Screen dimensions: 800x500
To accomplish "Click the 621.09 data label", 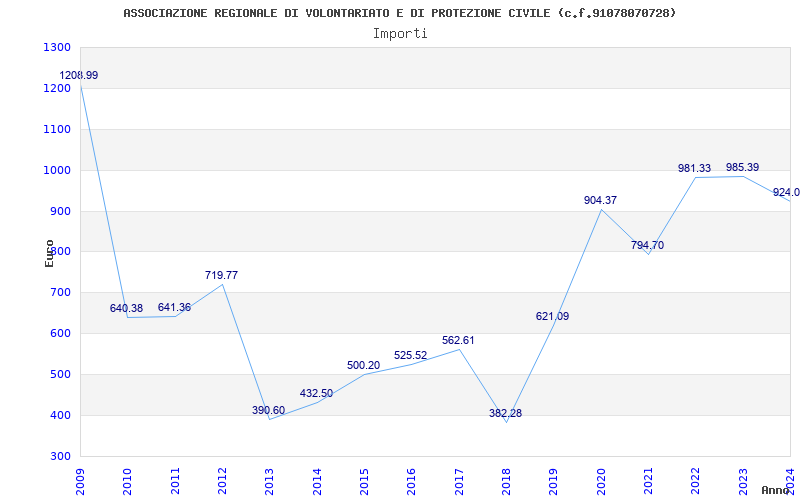I will coord(553,316).
